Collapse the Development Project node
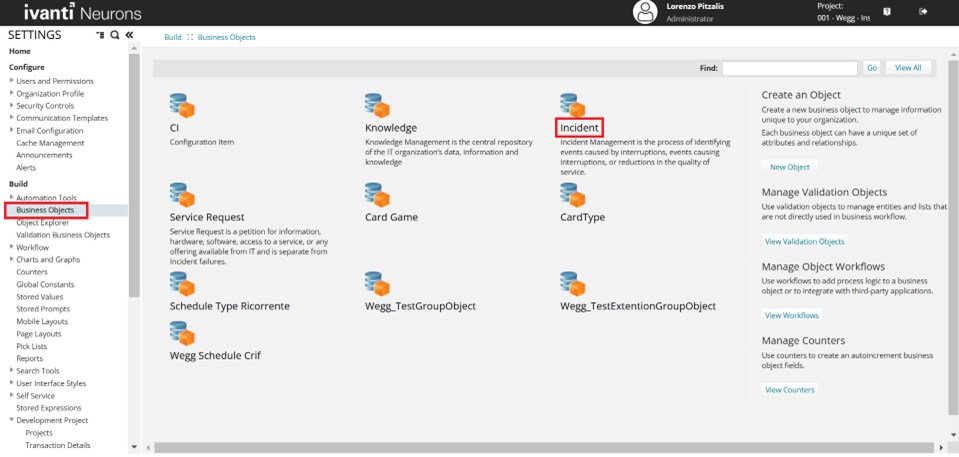959x457 pixels. point(12,420)
